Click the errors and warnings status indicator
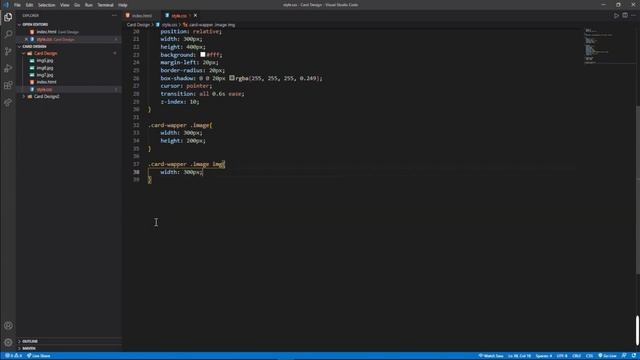 click(13, 356)
